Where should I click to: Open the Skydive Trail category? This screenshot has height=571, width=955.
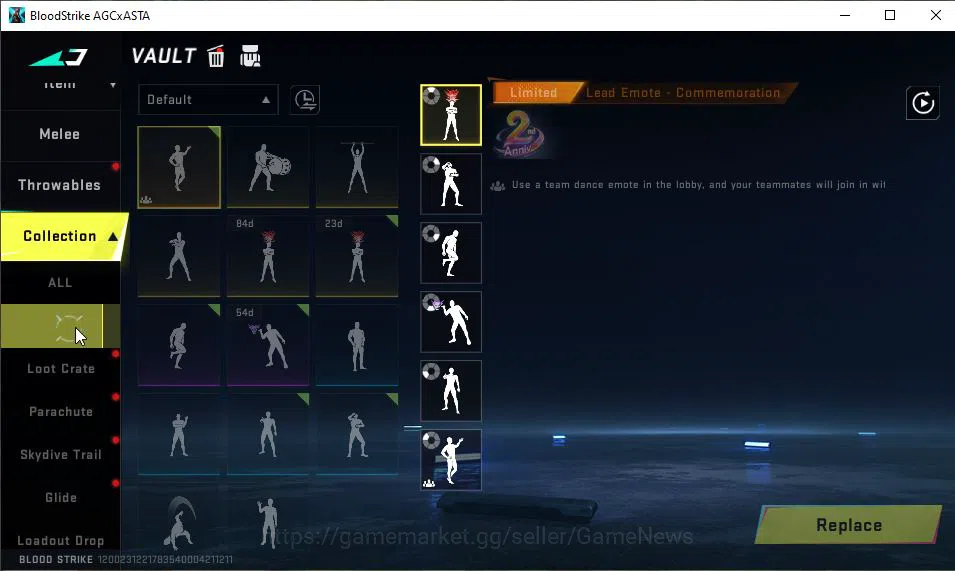(x=60, y=455)
